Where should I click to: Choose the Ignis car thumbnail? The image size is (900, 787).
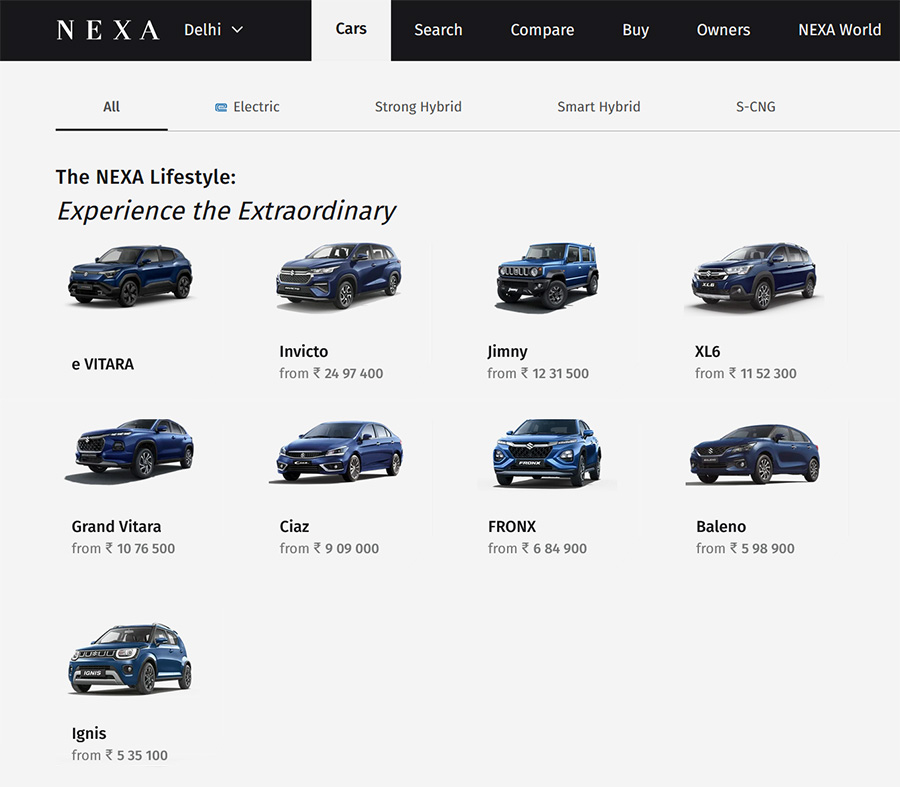click(130, 658)
